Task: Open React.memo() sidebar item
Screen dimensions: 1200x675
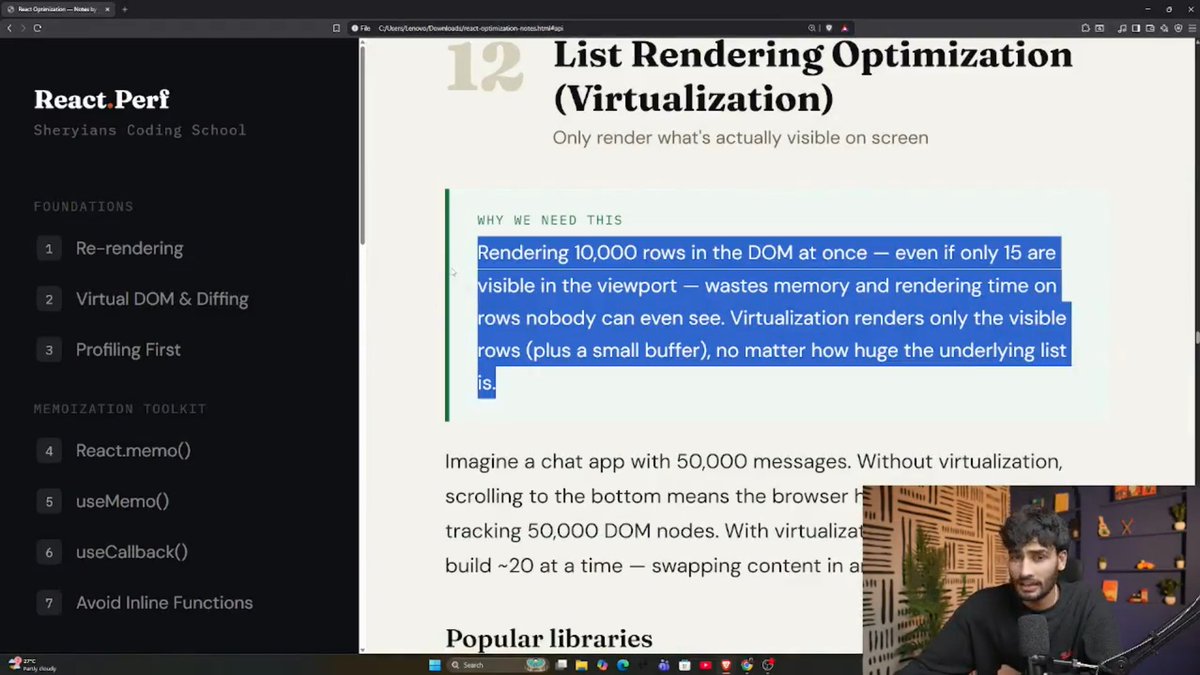Action: click(133, 451)
